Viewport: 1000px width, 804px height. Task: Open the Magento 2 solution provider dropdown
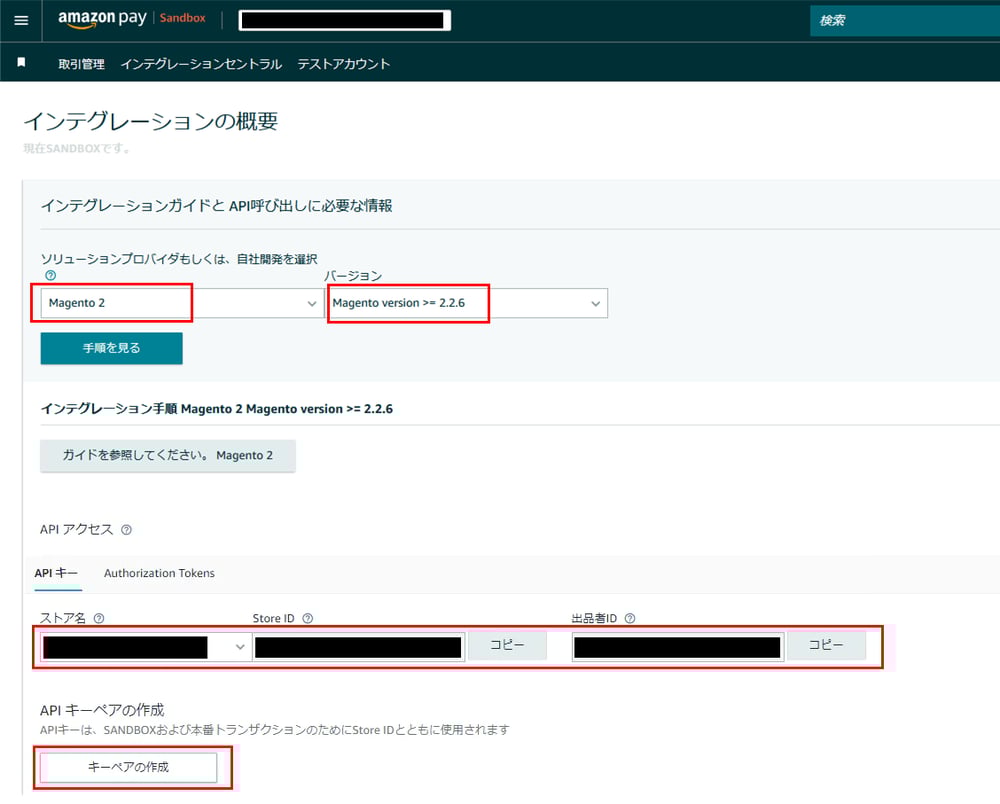click(181, 303)
